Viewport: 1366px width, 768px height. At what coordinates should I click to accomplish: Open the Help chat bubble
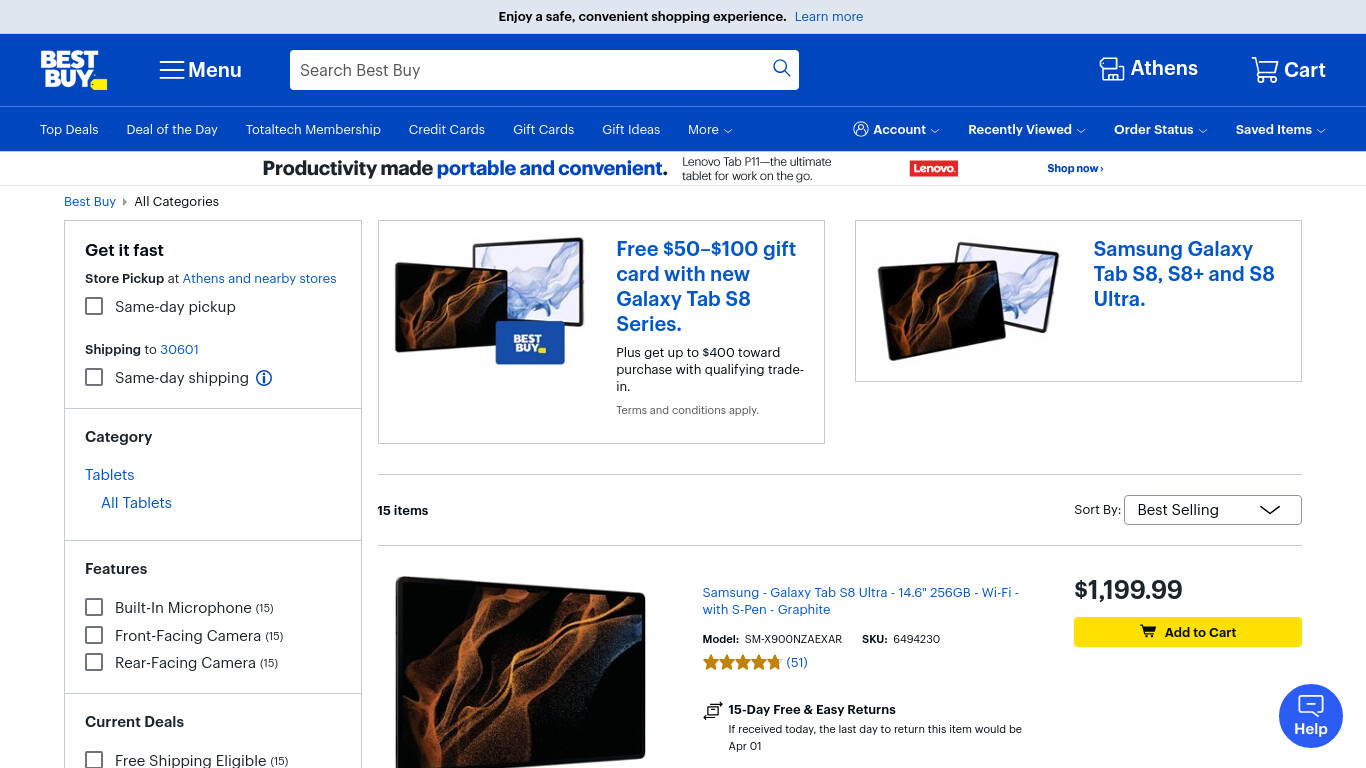click(x=1310, y=716)
